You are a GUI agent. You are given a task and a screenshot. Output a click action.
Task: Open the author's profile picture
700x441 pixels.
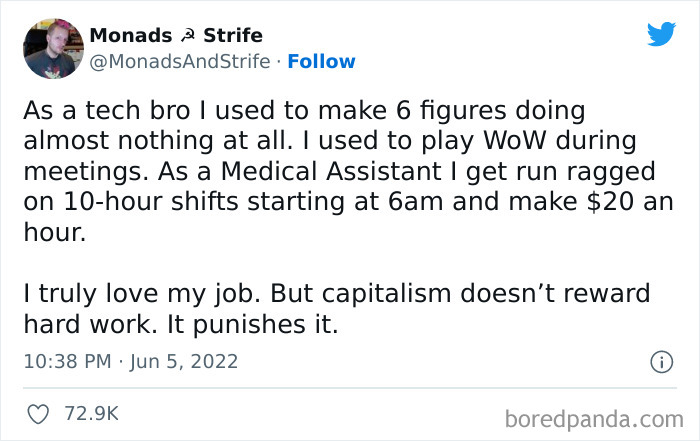click(x=53, y=48)
